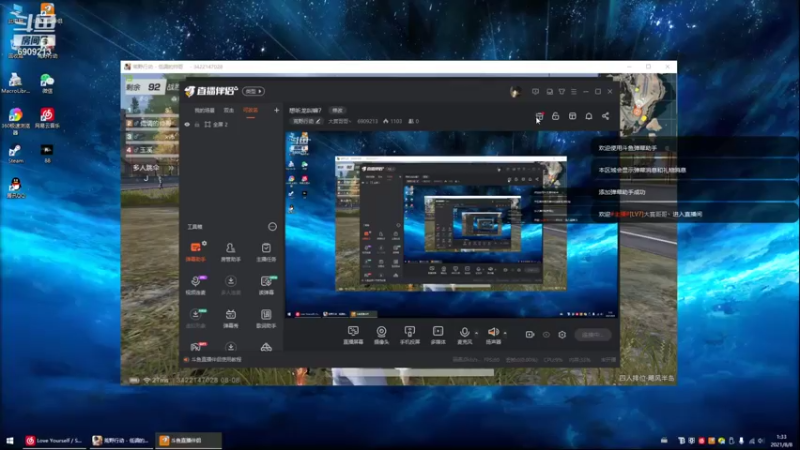Open streamer avatar profile
800x450 pixels.
[515, 91]
